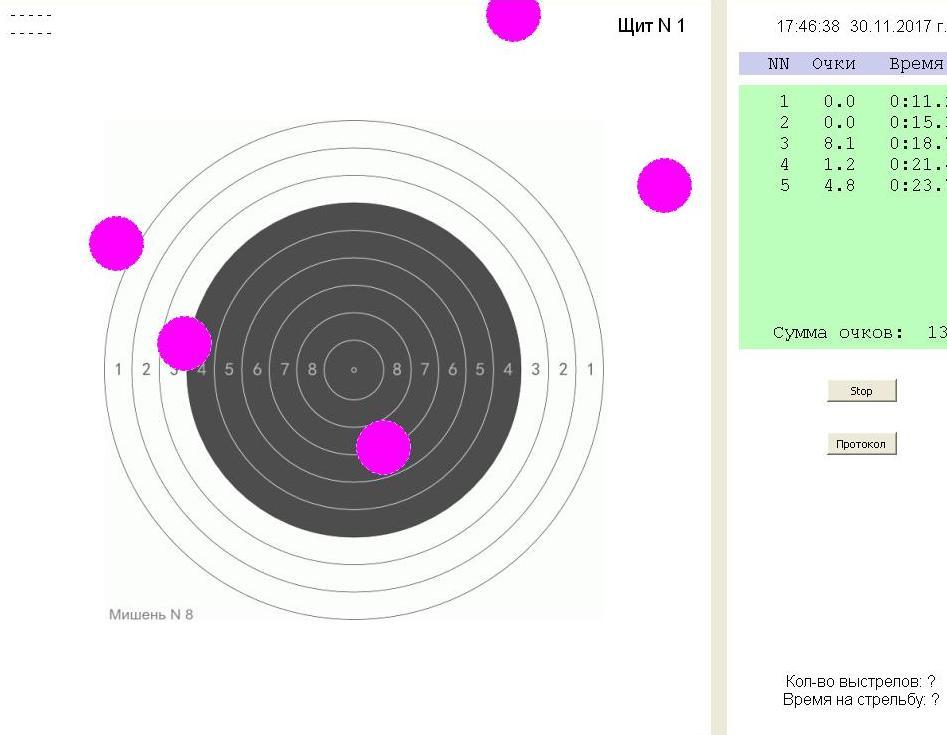The image size is (947, 735).
Task: Select the magenta shot on the upper-left outer ring
Action: [116, 243]
